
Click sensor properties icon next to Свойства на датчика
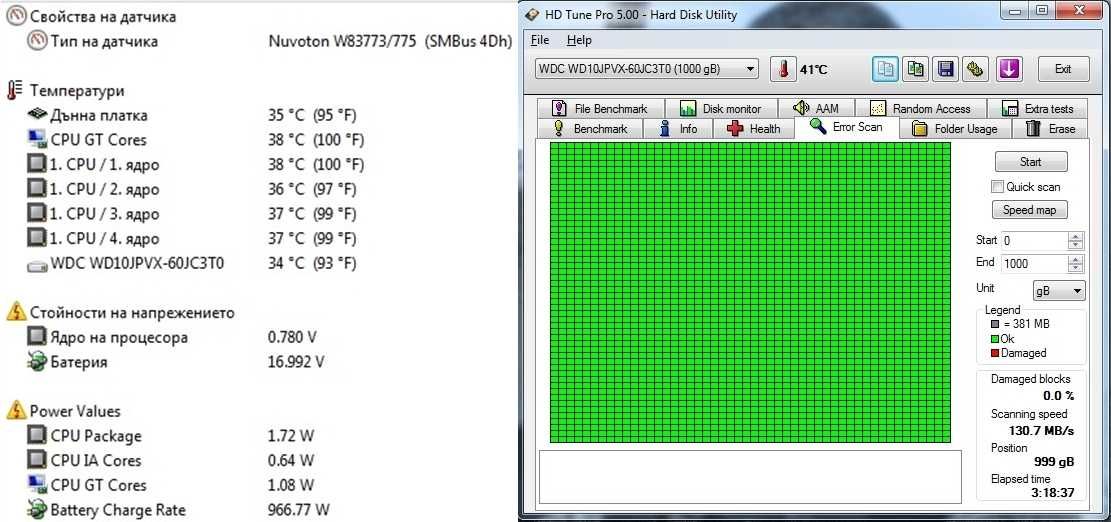tap(17, 16)
